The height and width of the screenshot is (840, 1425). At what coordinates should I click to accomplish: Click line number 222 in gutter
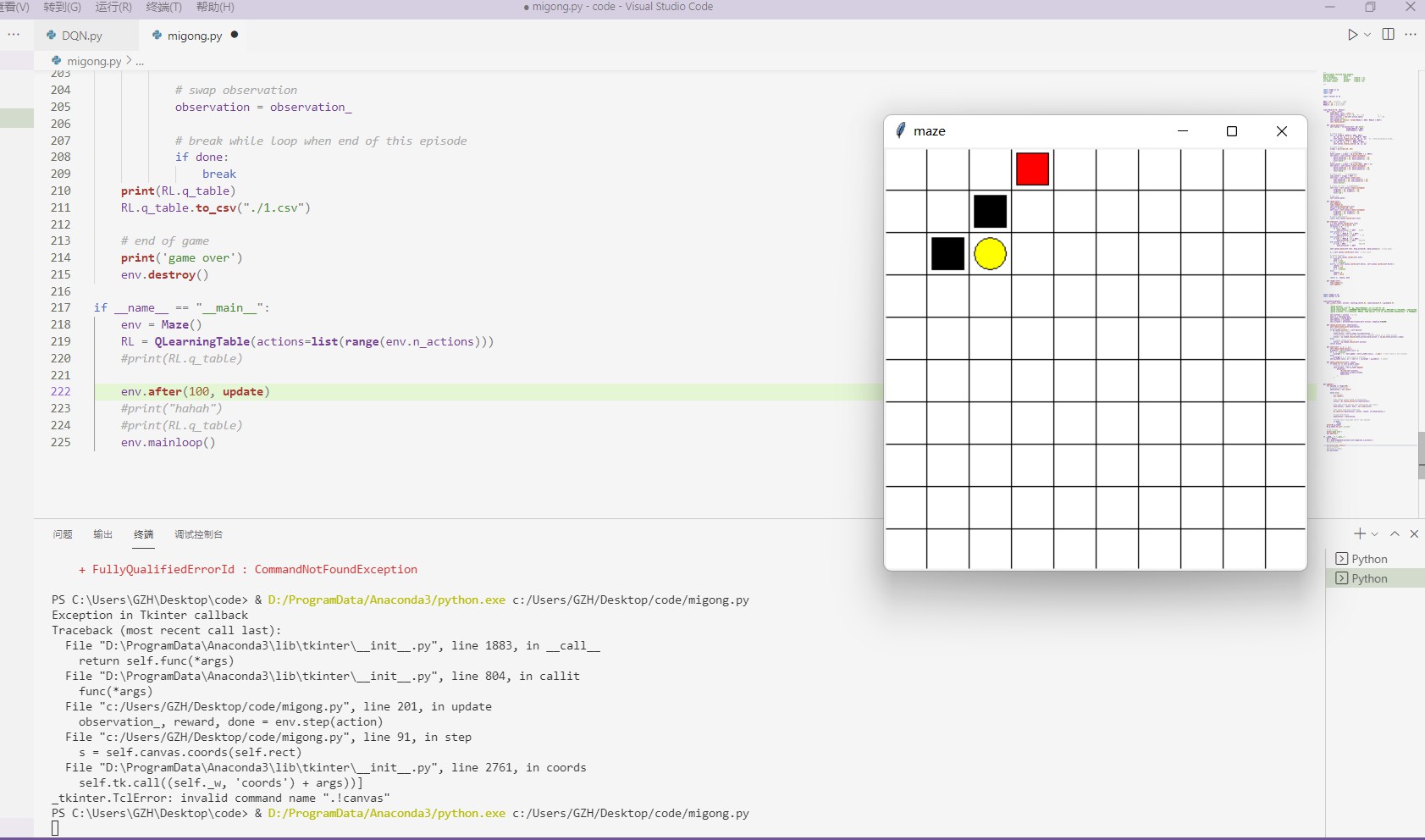[x=61, y=391]
